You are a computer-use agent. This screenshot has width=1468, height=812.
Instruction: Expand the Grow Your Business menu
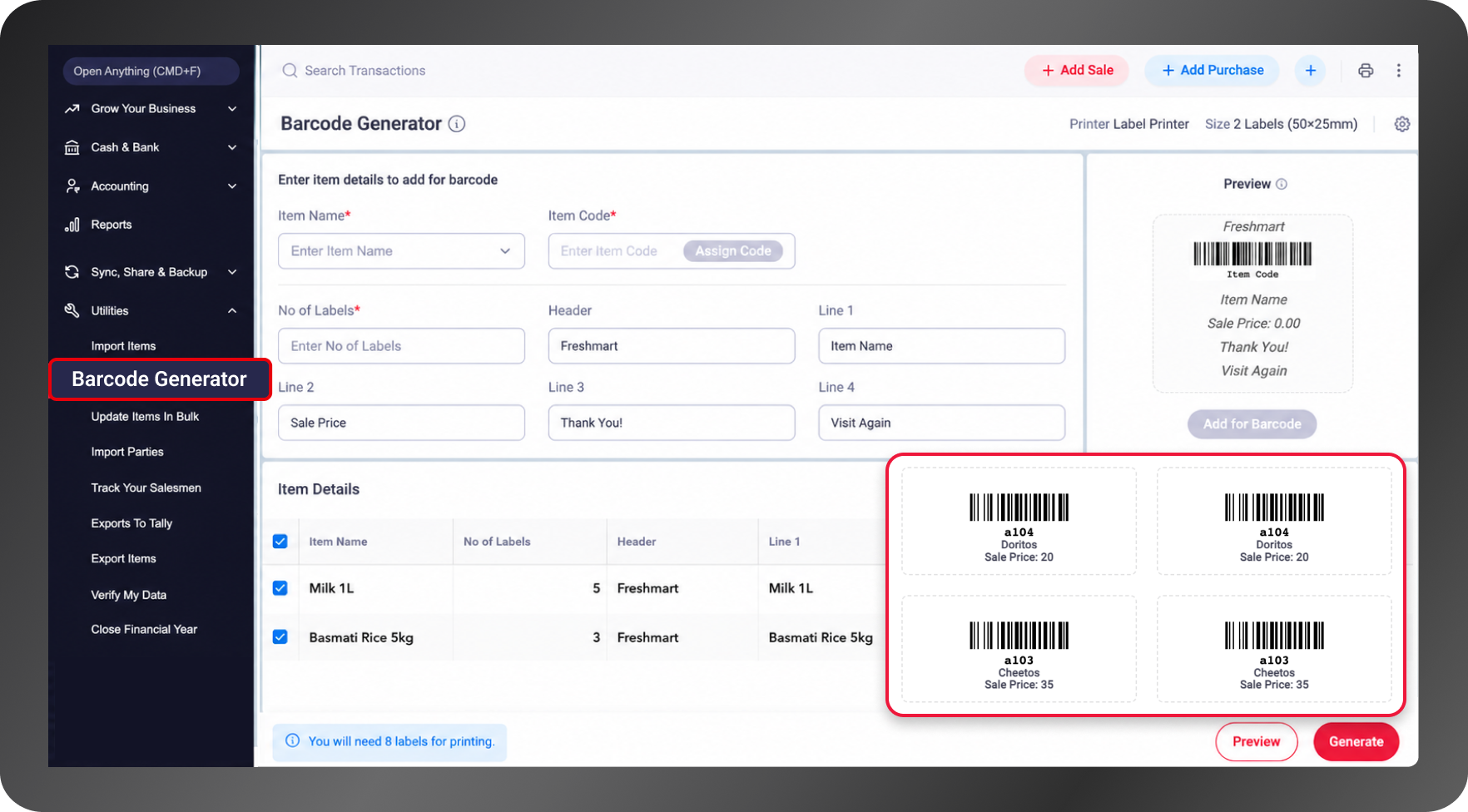232,109
